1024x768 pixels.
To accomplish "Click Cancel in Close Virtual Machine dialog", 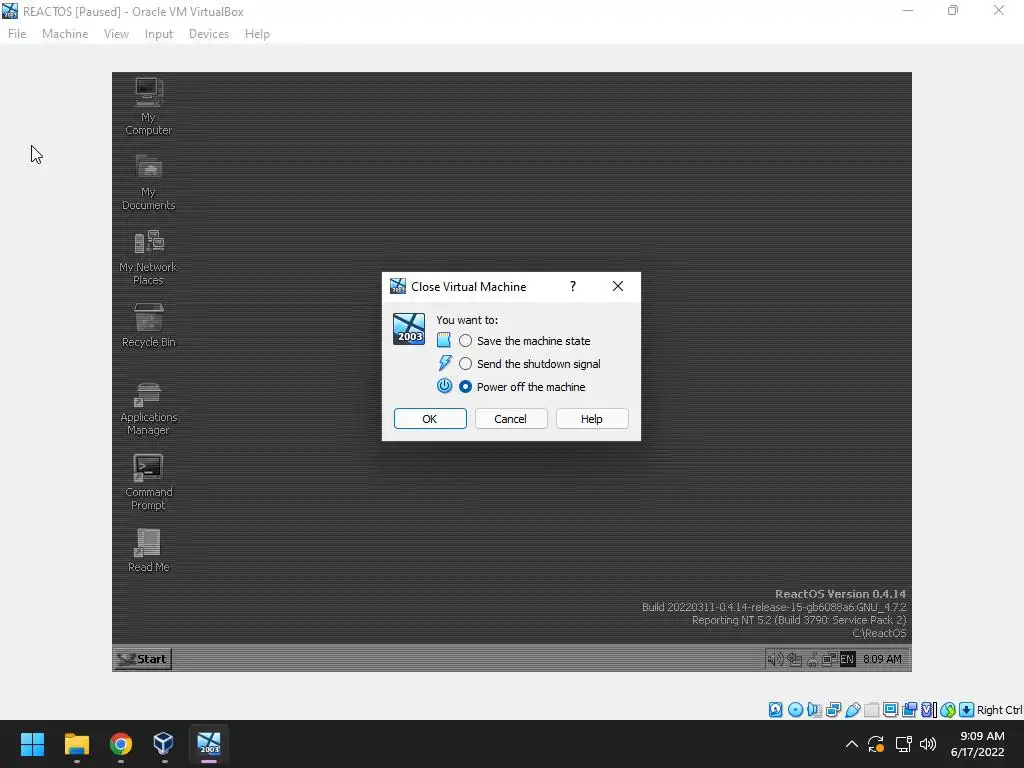I will tap(511, 419).
